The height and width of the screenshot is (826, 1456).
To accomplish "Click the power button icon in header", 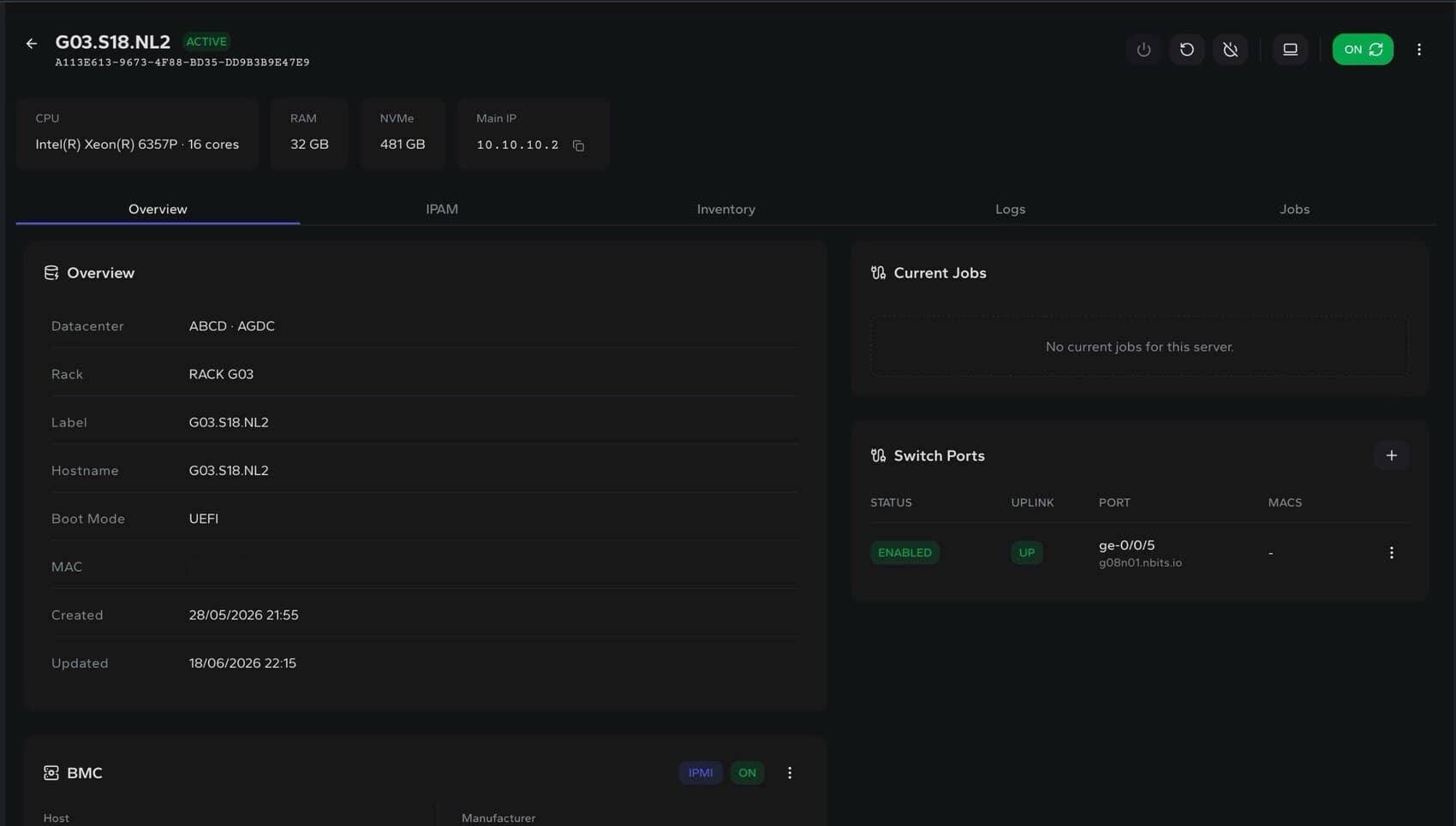I will pyautogui.click(x=1143, y=50).
